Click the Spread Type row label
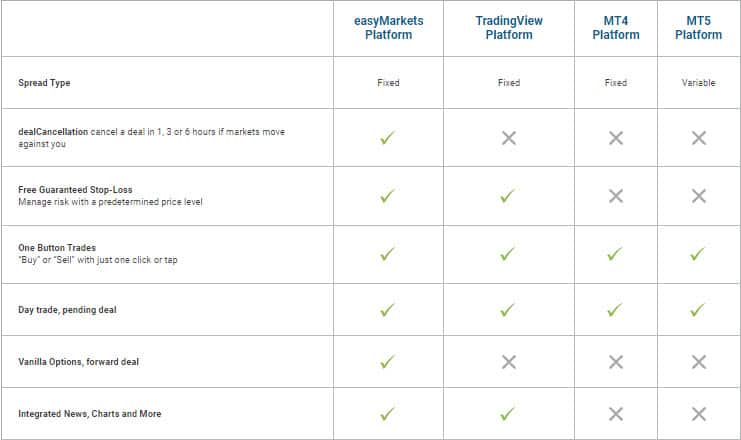 pos(44,83)
